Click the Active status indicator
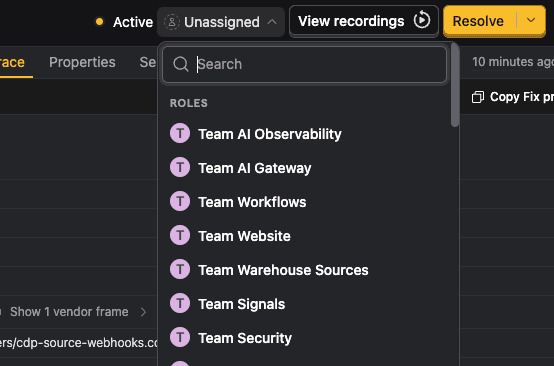554x366 pixels. tap(124, 22)
